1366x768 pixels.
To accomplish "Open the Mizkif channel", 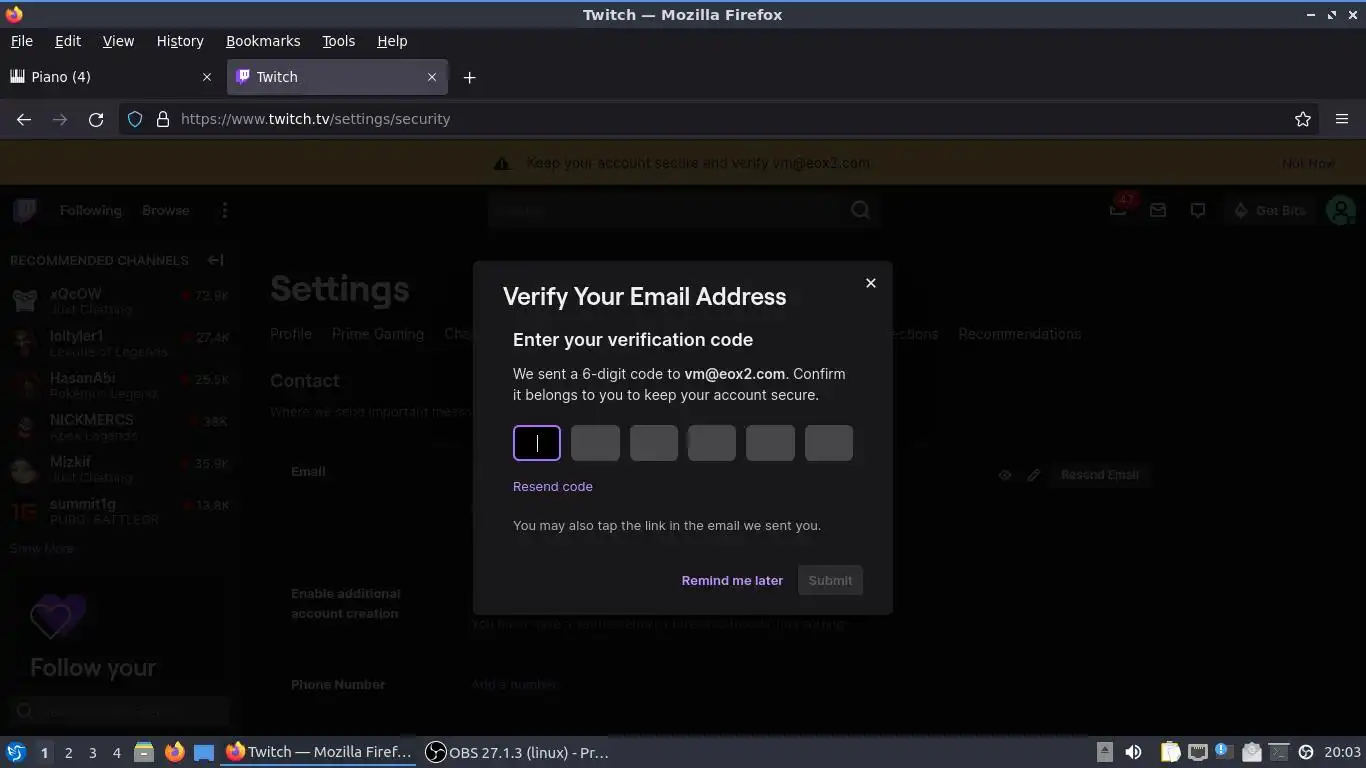I will [120, 469].
